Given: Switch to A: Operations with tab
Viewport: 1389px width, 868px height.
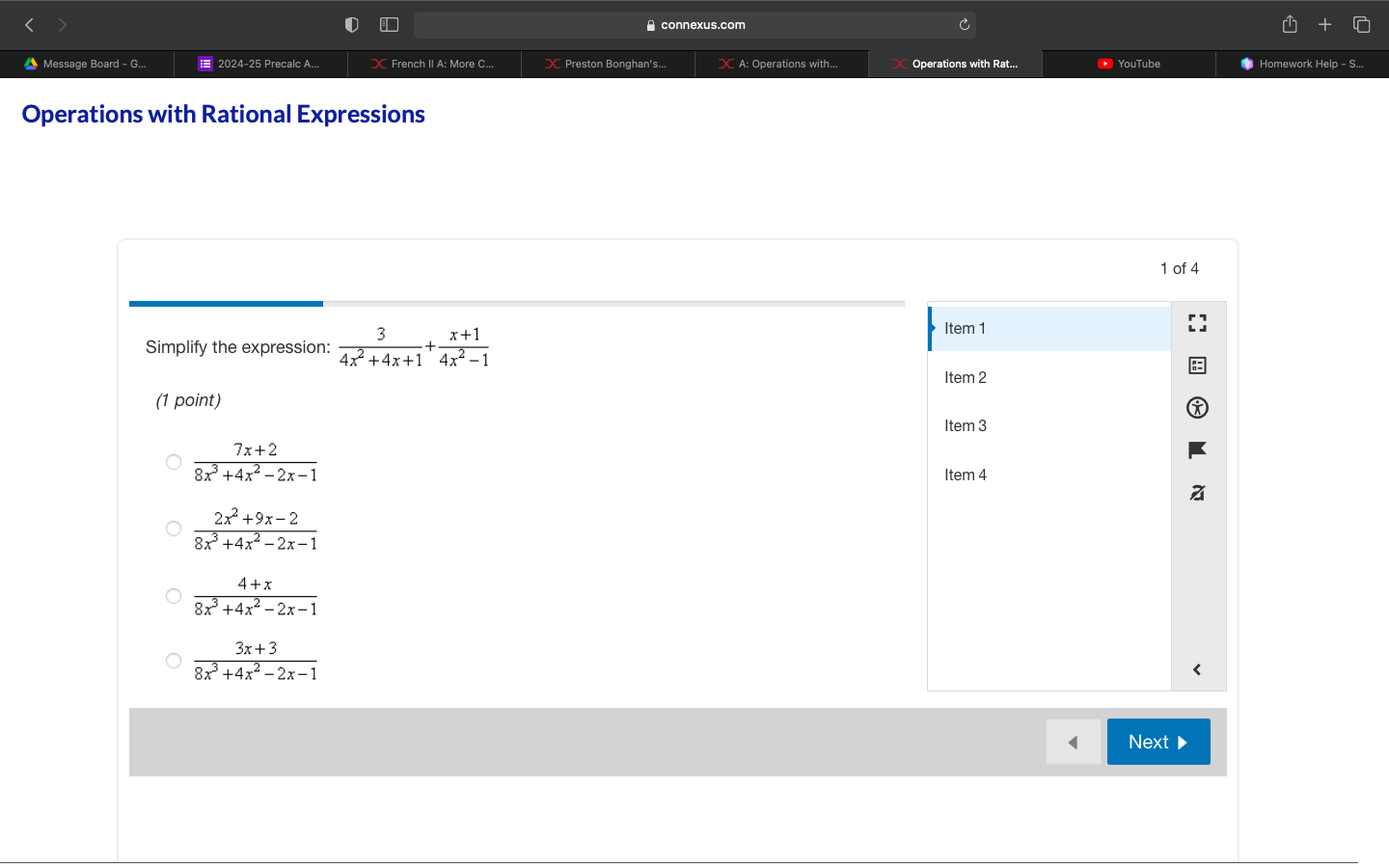Looking at the screenshot, I should [781, 64].
